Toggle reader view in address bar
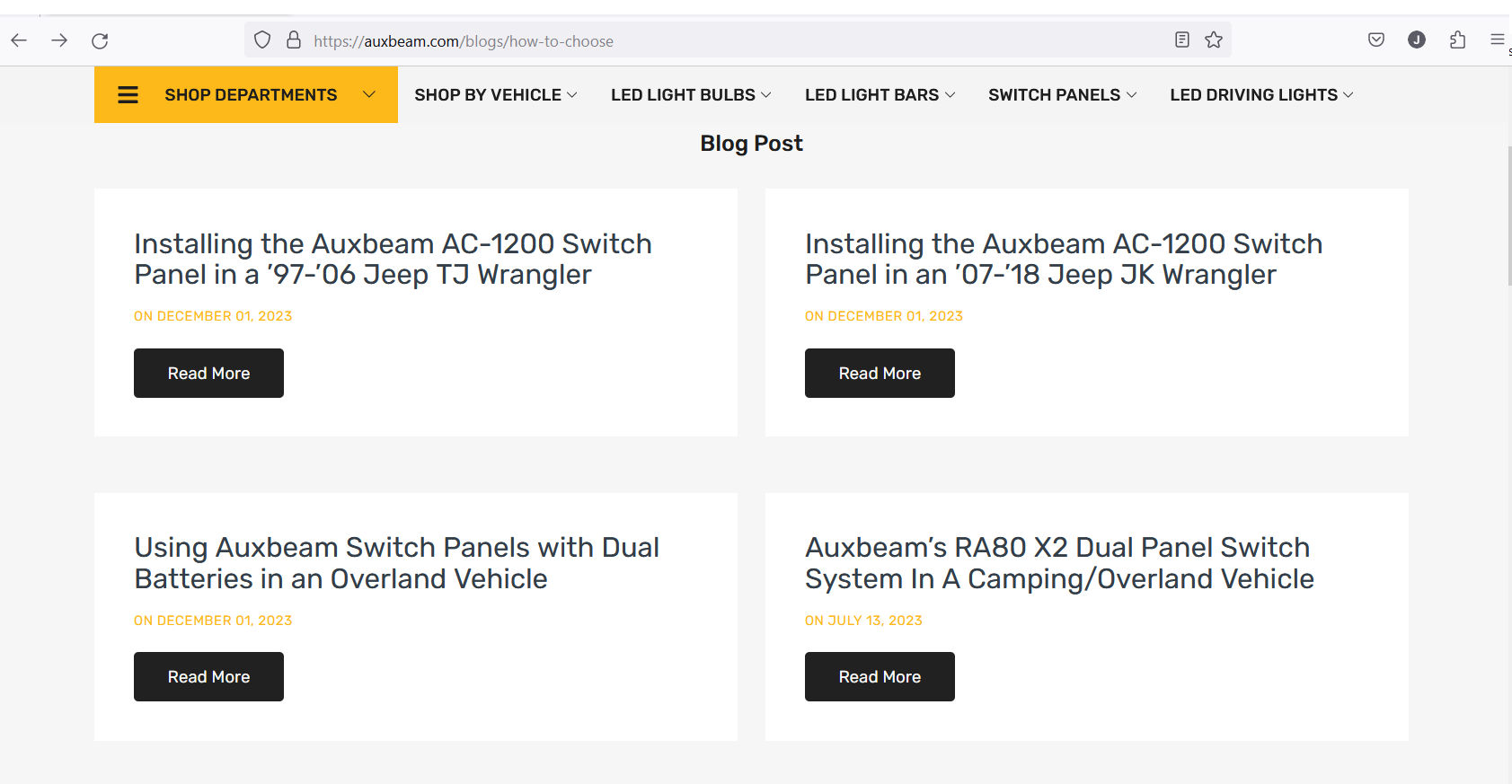This screenshot has height=784, width=1512. (1182, 40)
